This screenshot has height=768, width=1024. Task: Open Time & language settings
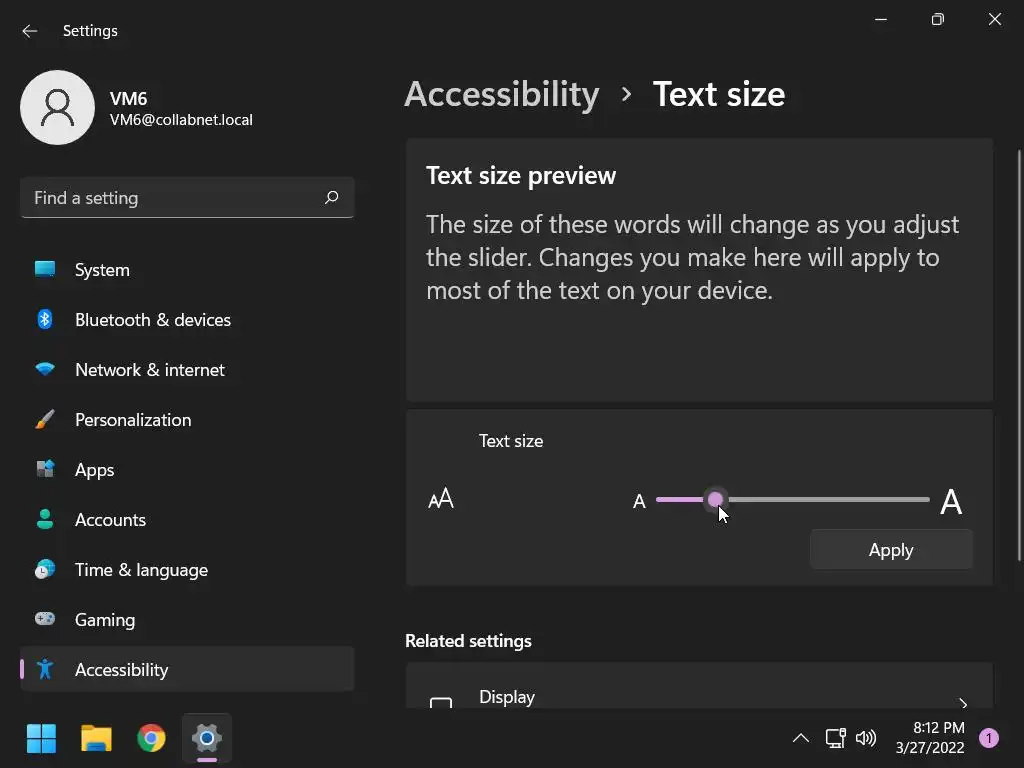tap(141, 570)
